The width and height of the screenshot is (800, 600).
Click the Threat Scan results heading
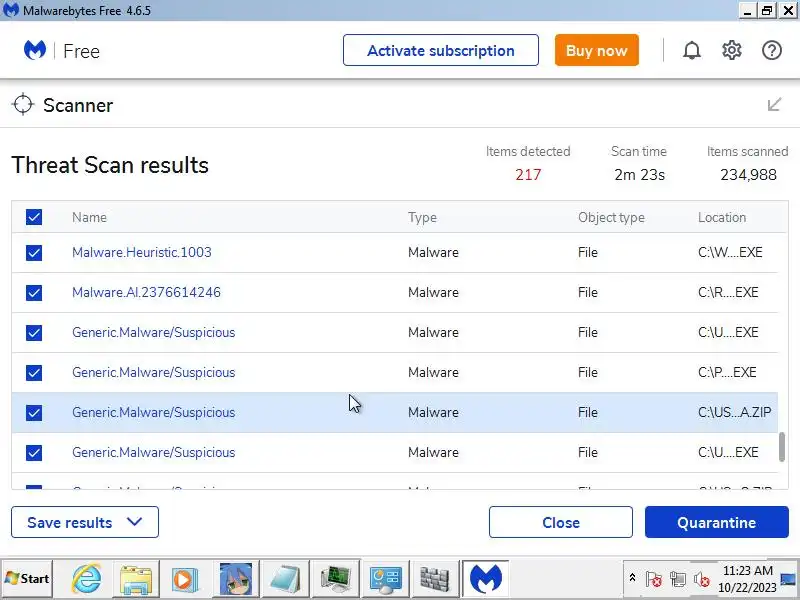(110, 165)
